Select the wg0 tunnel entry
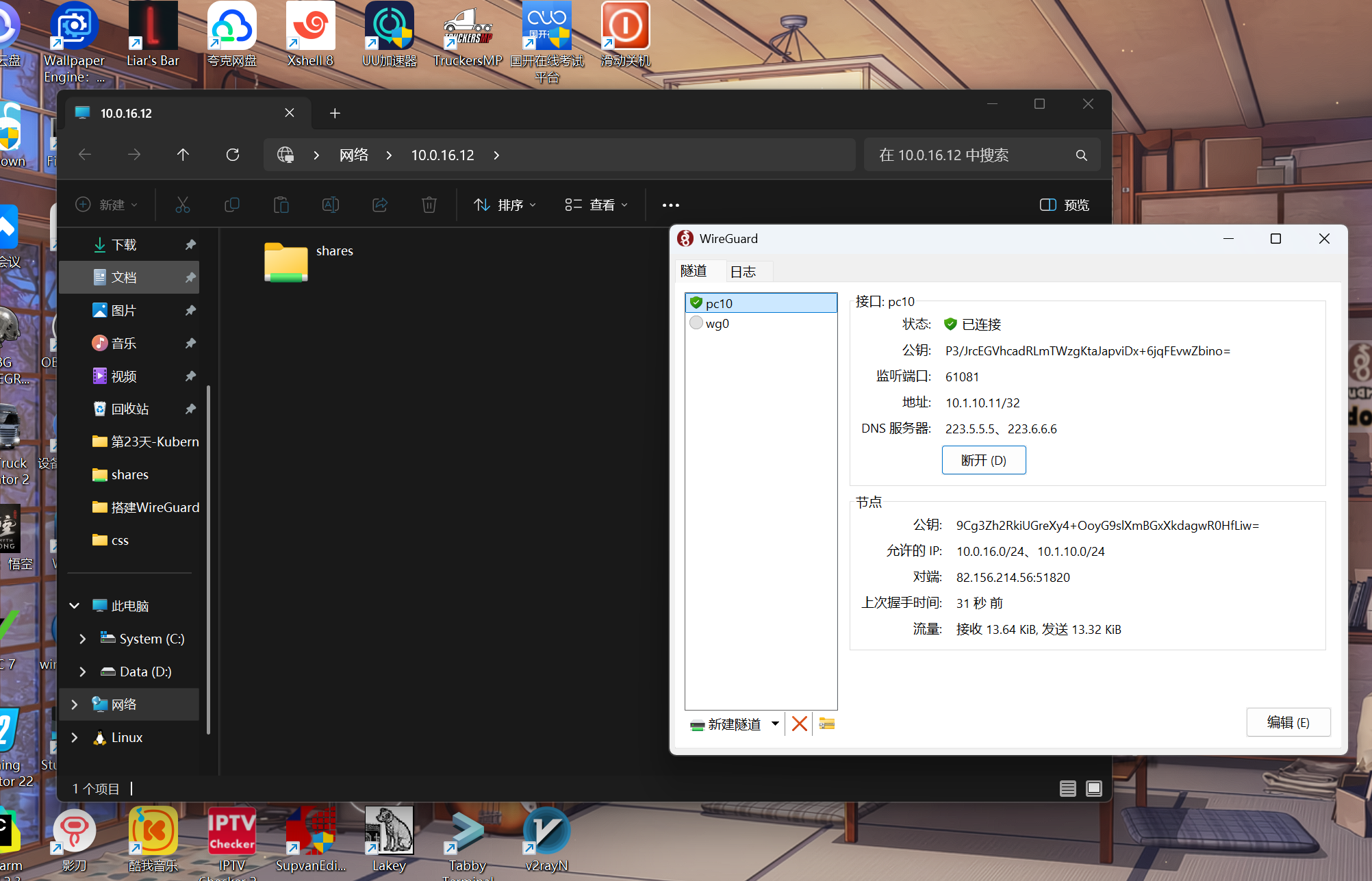 click(x=717, y=323)
